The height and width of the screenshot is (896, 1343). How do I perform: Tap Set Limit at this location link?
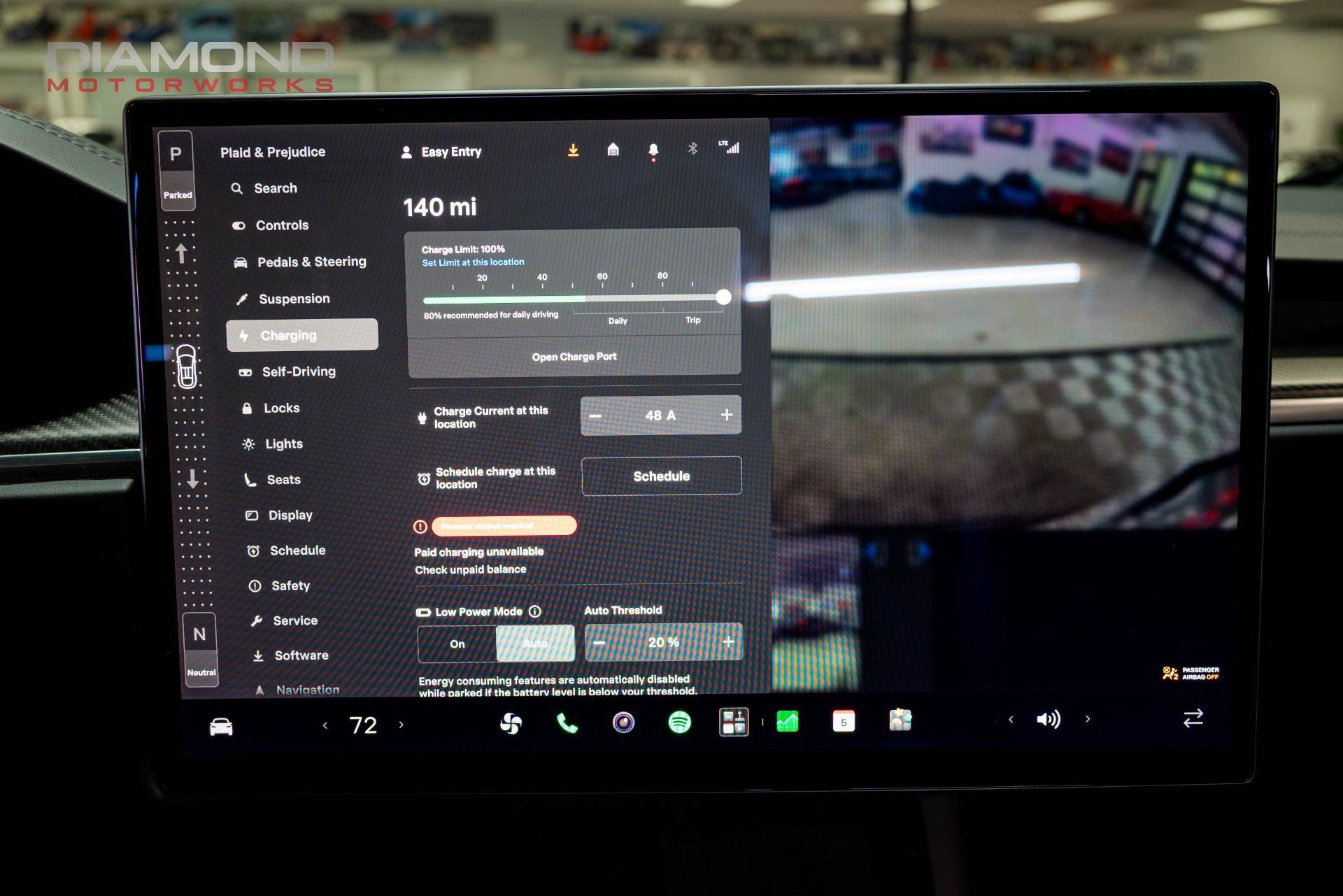(473, 262)
